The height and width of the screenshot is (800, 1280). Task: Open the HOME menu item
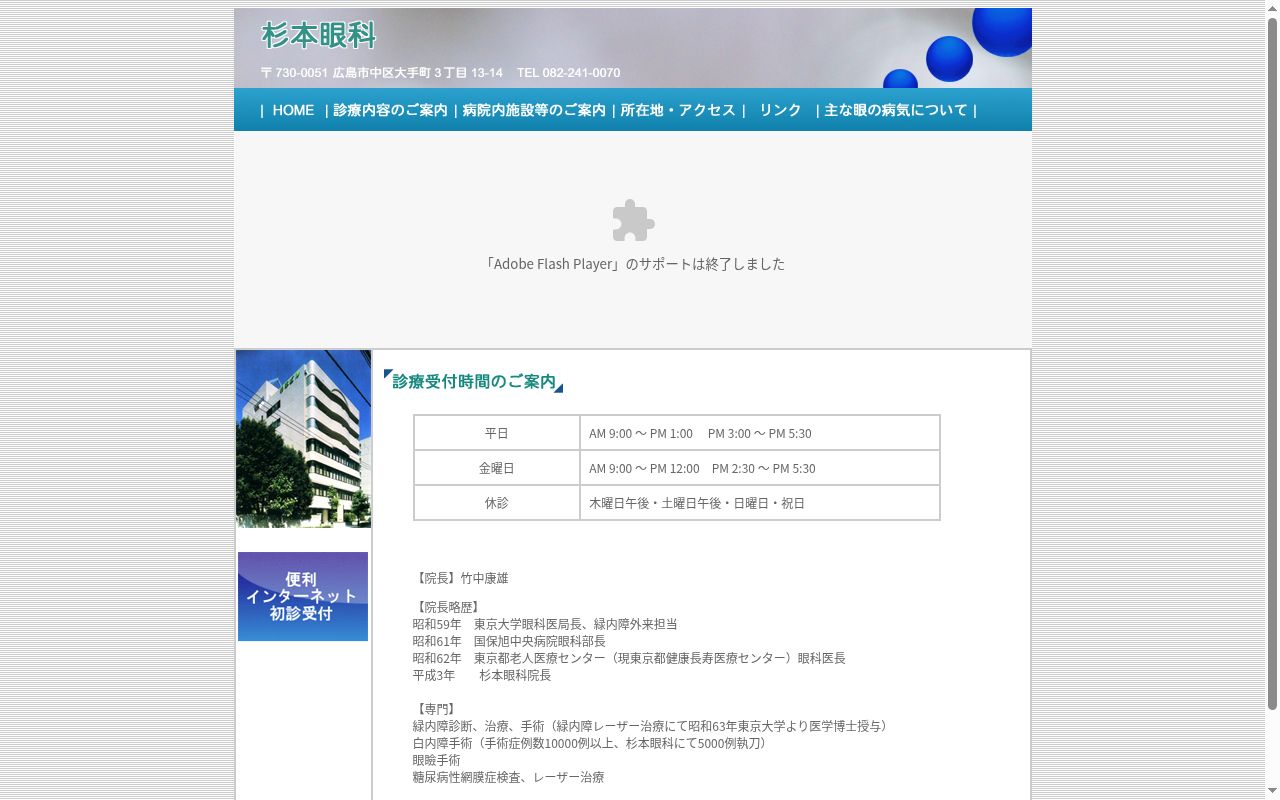click(293, 110)
